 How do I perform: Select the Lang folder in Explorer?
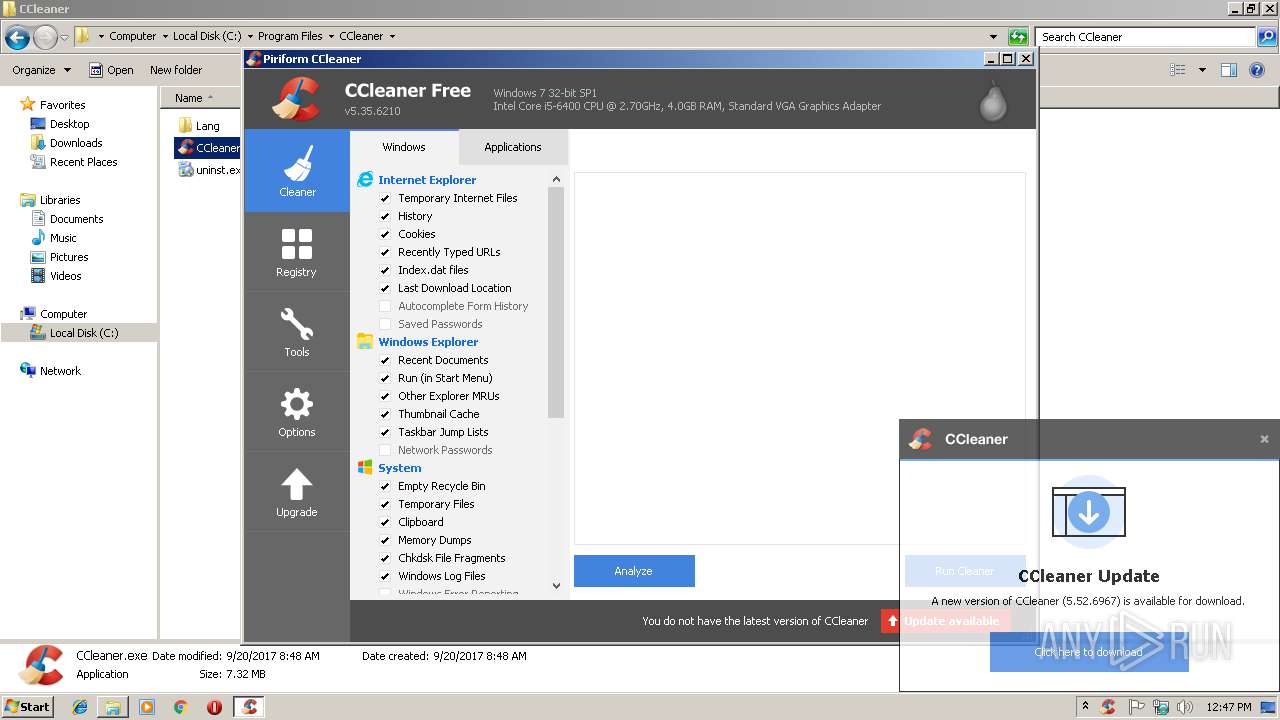[x=198, y=126]
